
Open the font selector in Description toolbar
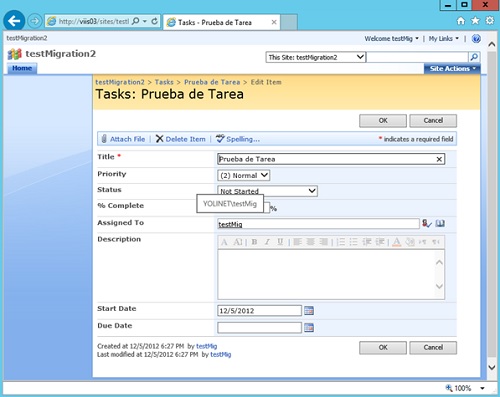click(x=224, y=242)
